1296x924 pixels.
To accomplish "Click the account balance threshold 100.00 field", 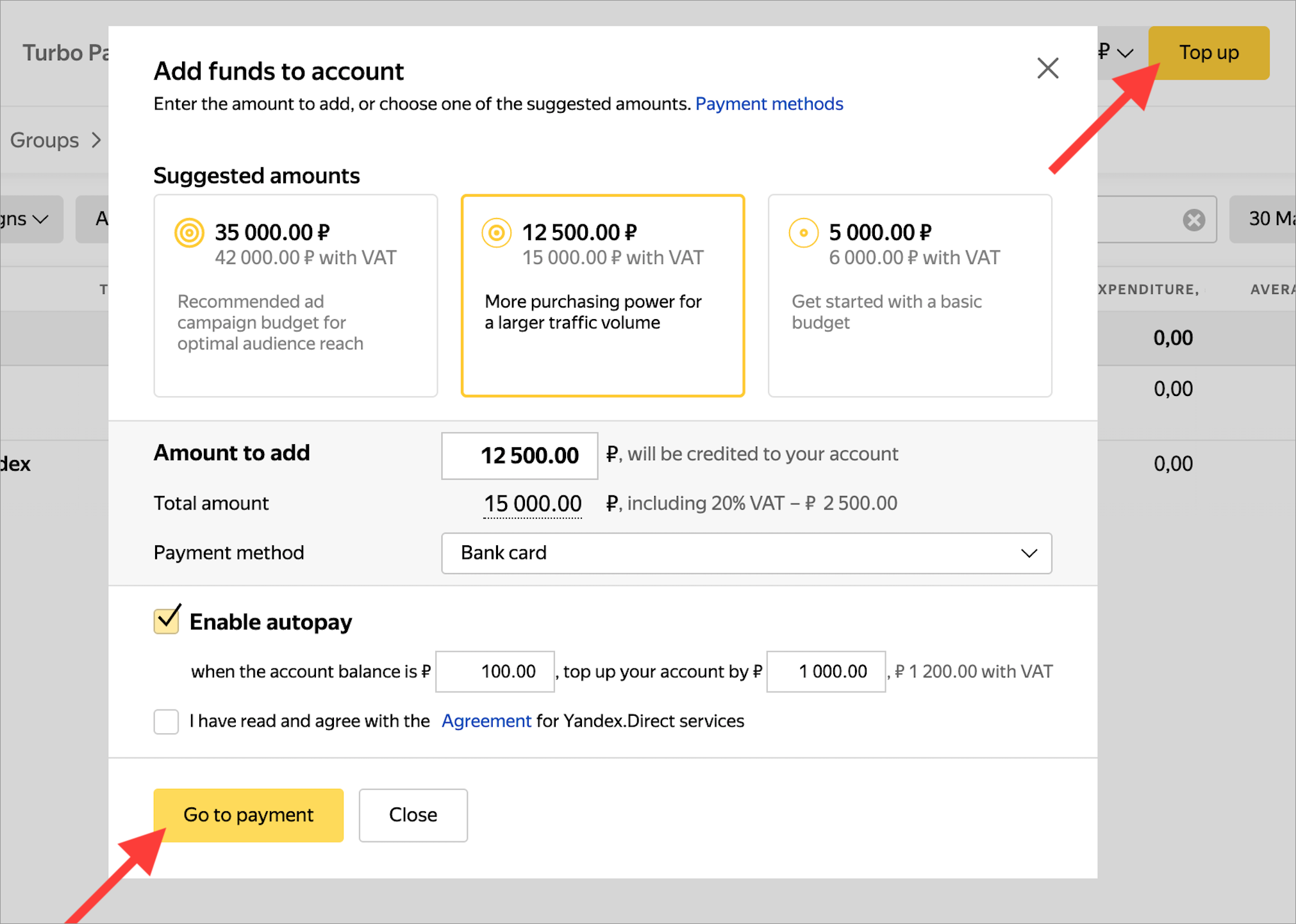I will pos(495,672).
